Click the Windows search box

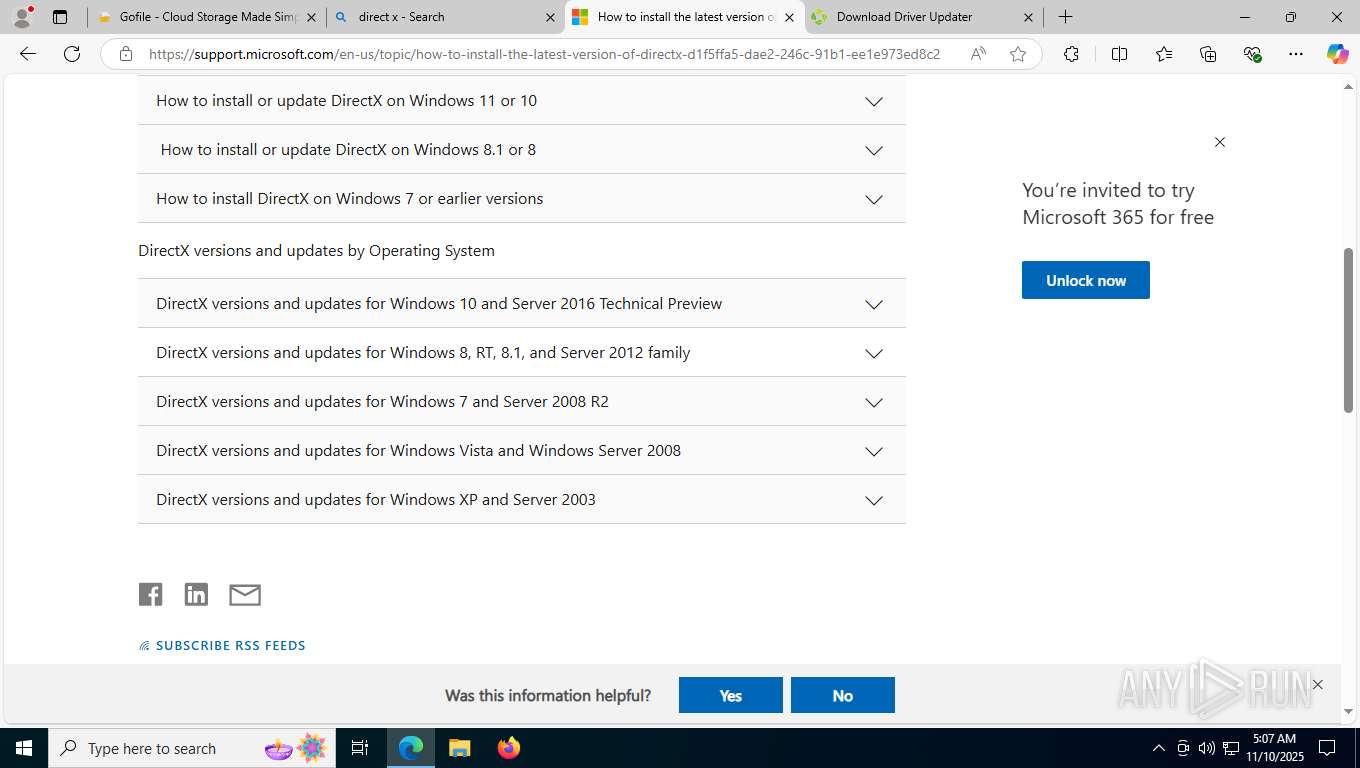[x=190, y=748]
